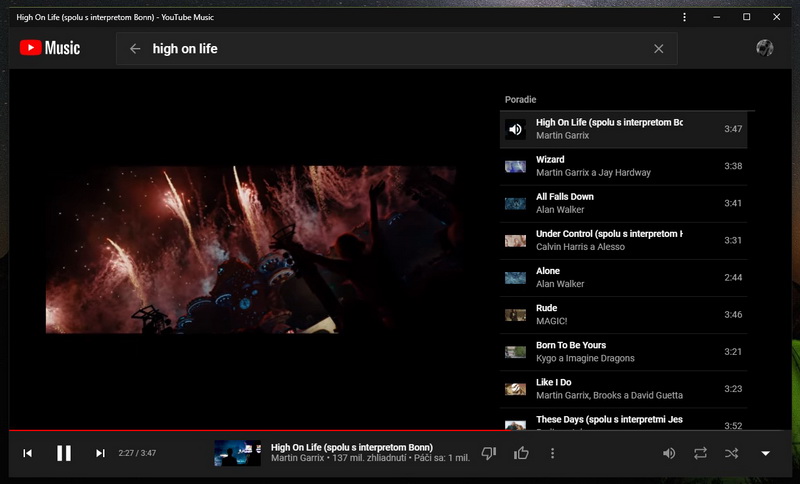This screenshot has height=484, width=800.
Task: Go to YouTube Music home logo
Action: point(50,48)
